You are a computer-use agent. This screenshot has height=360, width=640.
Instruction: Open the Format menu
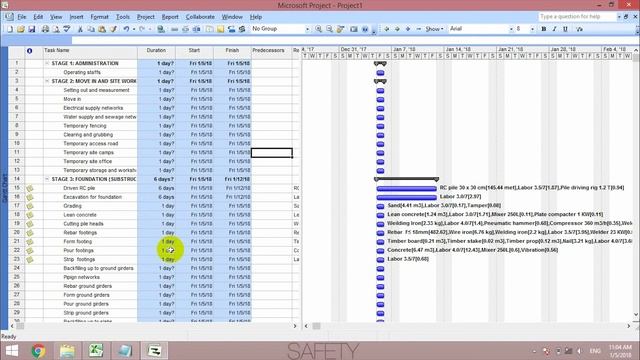coord(99,17)
